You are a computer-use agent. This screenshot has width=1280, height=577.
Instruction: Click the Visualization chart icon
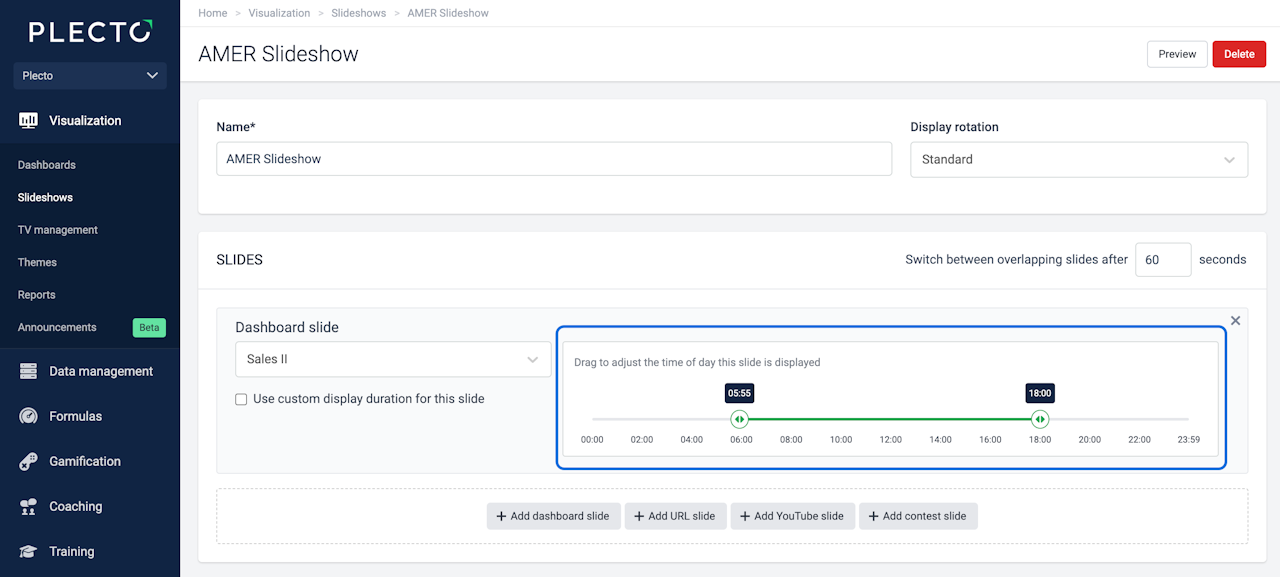tap(28, 121)
